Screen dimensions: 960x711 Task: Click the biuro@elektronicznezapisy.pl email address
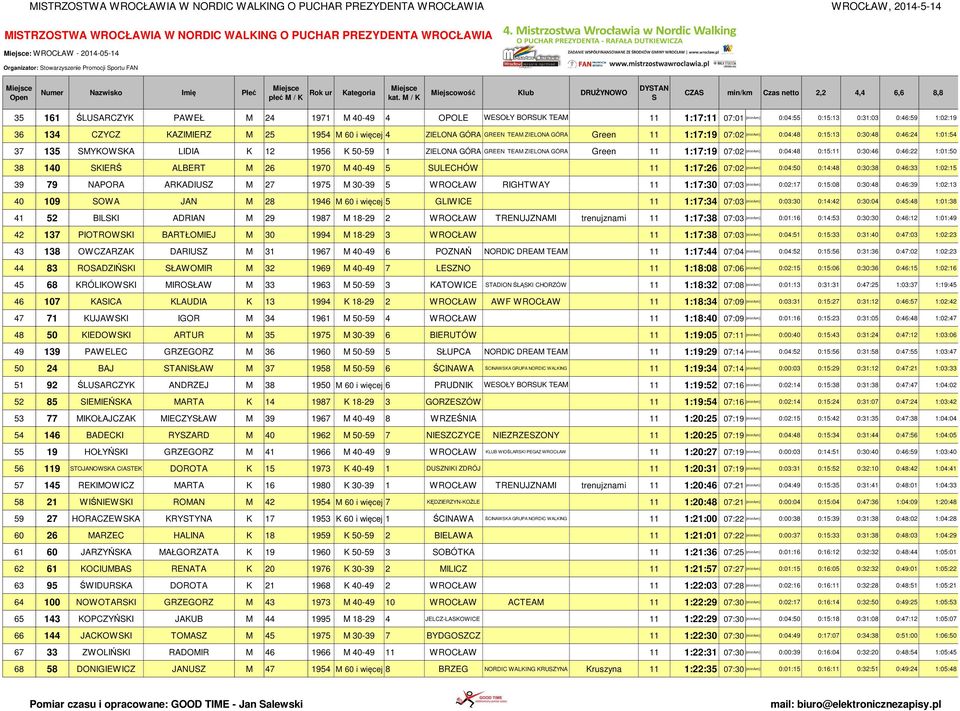click(869, 704)
